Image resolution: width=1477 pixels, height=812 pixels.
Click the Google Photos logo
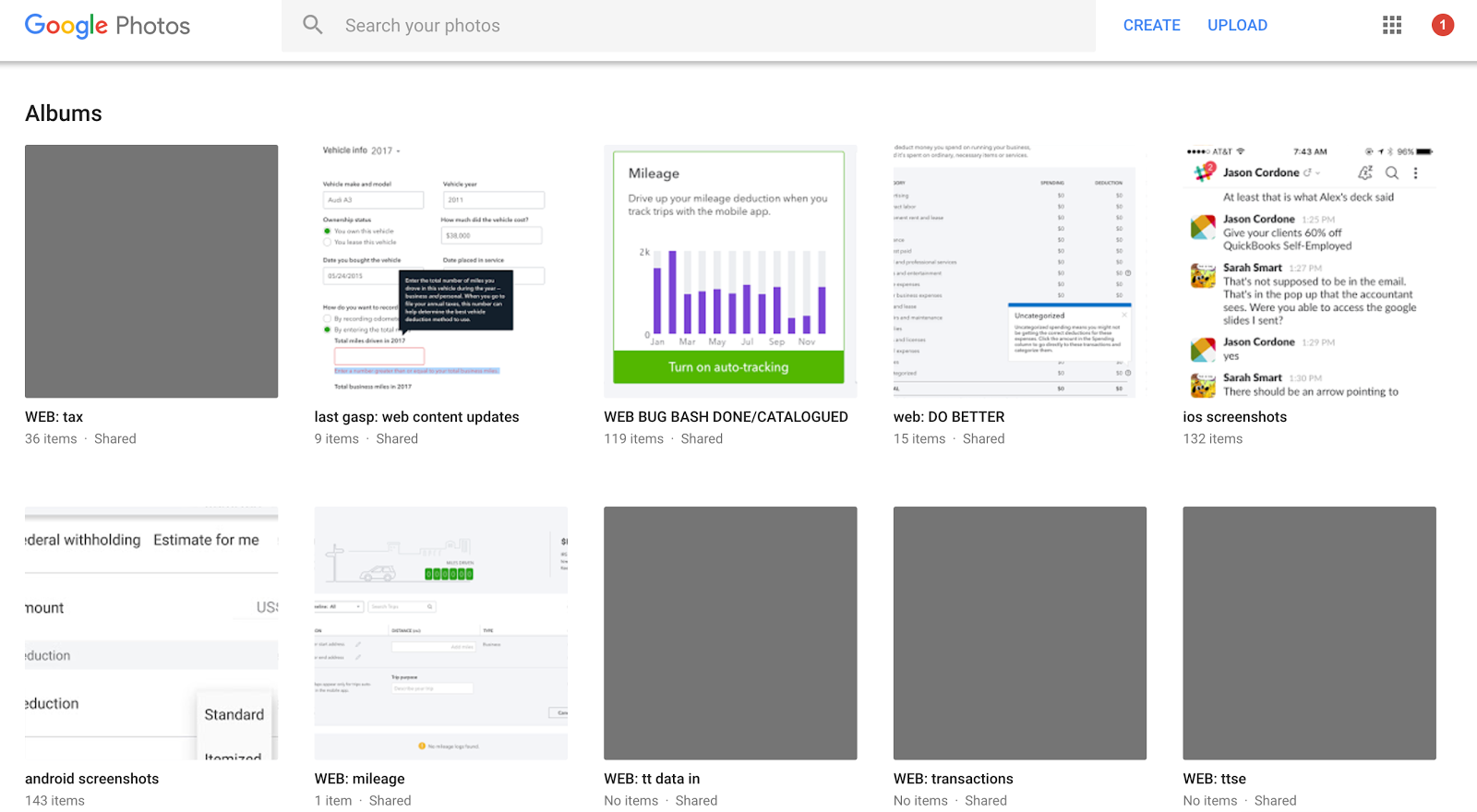tap(107, 26)
